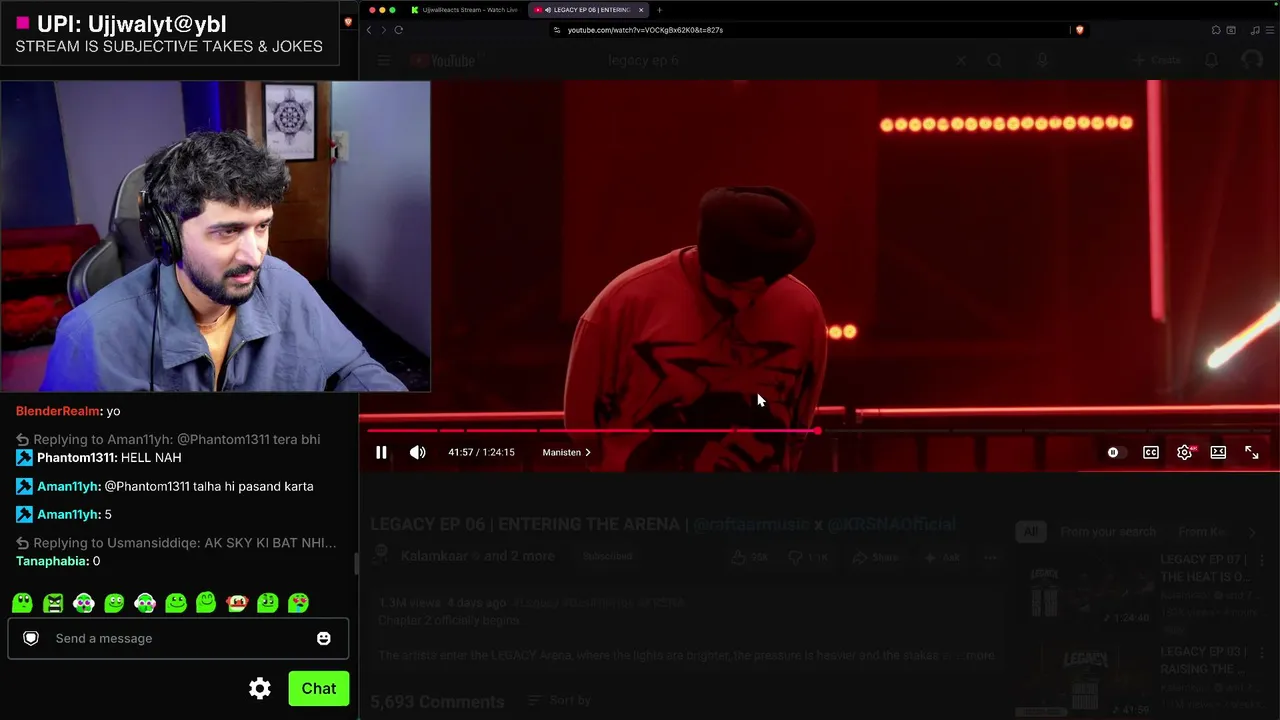Open the Kalamkaar channel link
Image resolution: width=1280 pixels, height=720 pixels.
coord(434,556)
